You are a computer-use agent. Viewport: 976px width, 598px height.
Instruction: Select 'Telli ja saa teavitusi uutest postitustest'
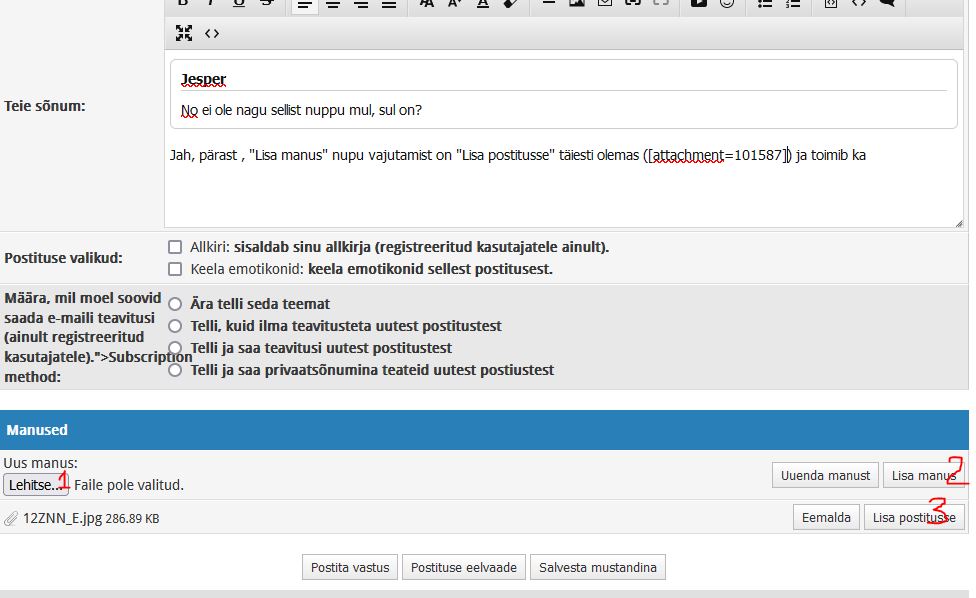[176, 348]
